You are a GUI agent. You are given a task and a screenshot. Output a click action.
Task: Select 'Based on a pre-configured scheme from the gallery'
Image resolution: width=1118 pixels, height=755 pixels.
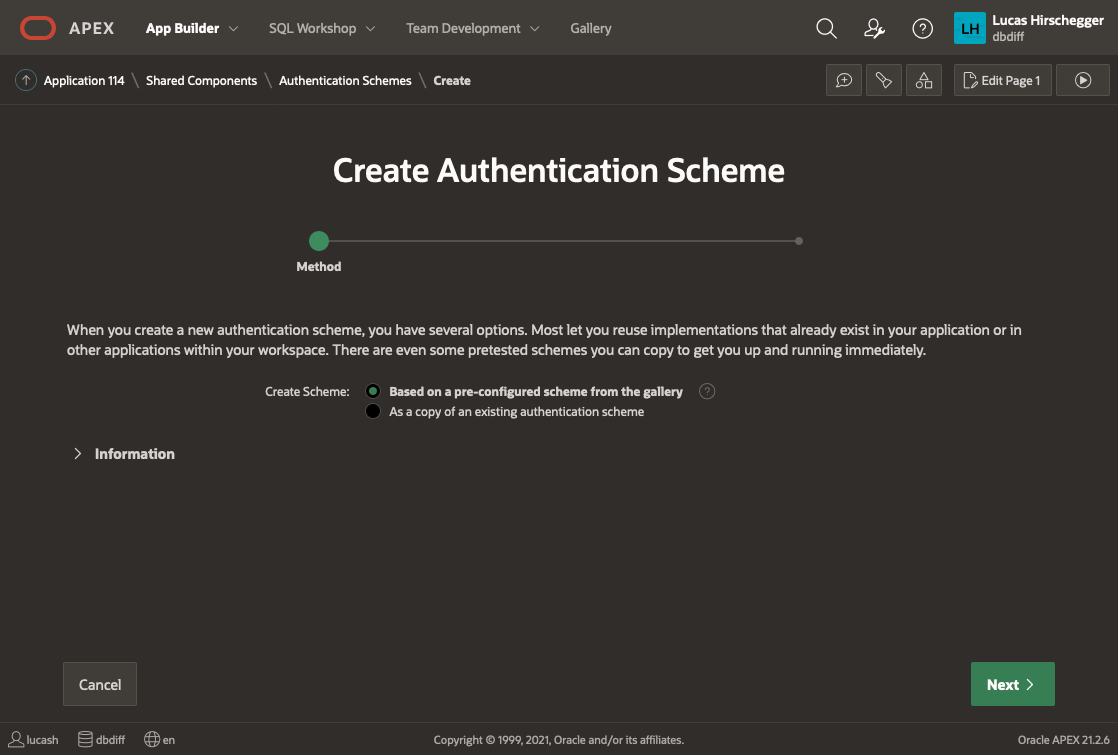(x=373, y=391)
